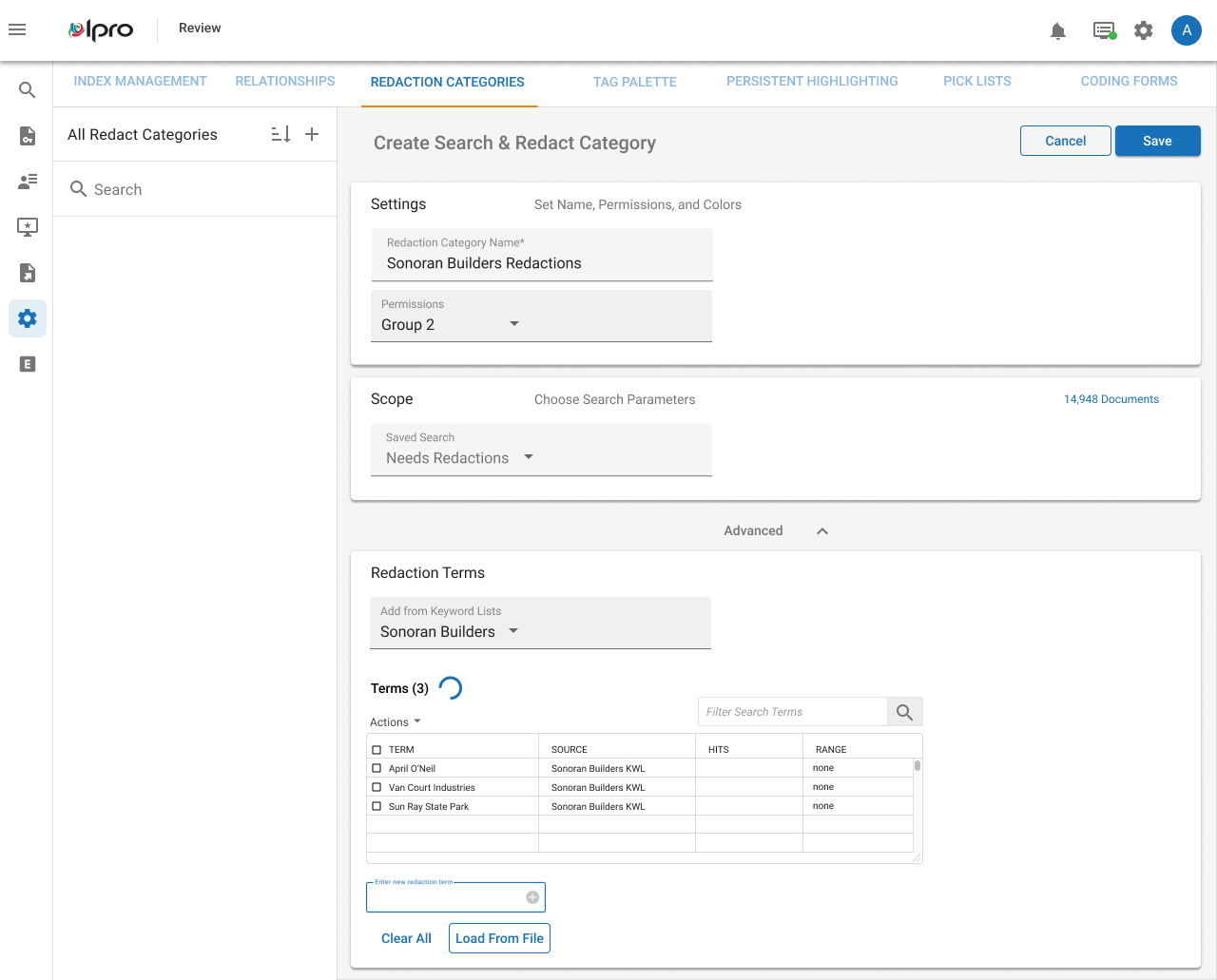Click the new redaction term input field
The height and width of the screenshot is (980, 1217).
coord(447,896)
